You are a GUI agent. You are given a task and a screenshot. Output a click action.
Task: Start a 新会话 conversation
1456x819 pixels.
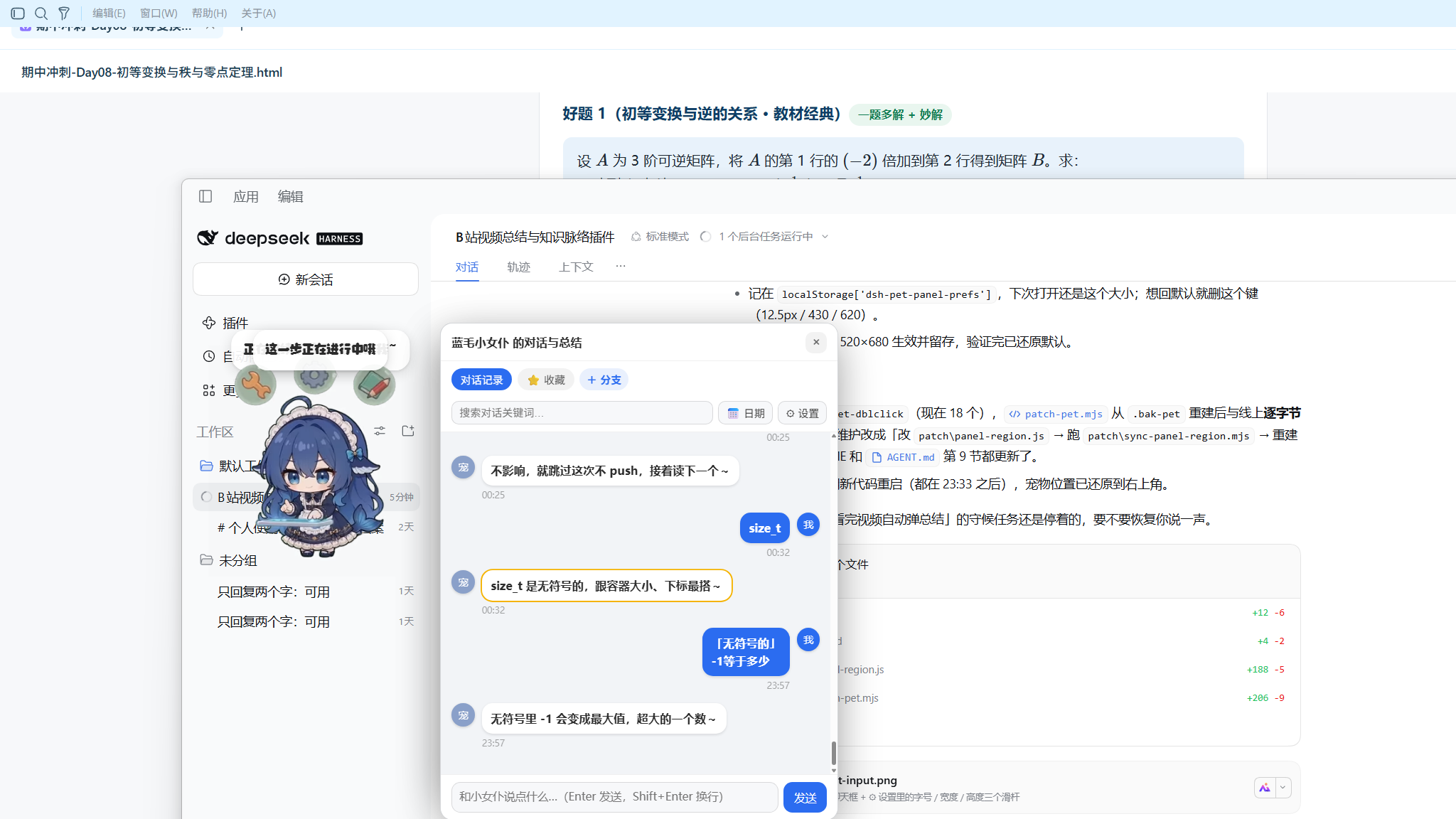click(306, 279)
